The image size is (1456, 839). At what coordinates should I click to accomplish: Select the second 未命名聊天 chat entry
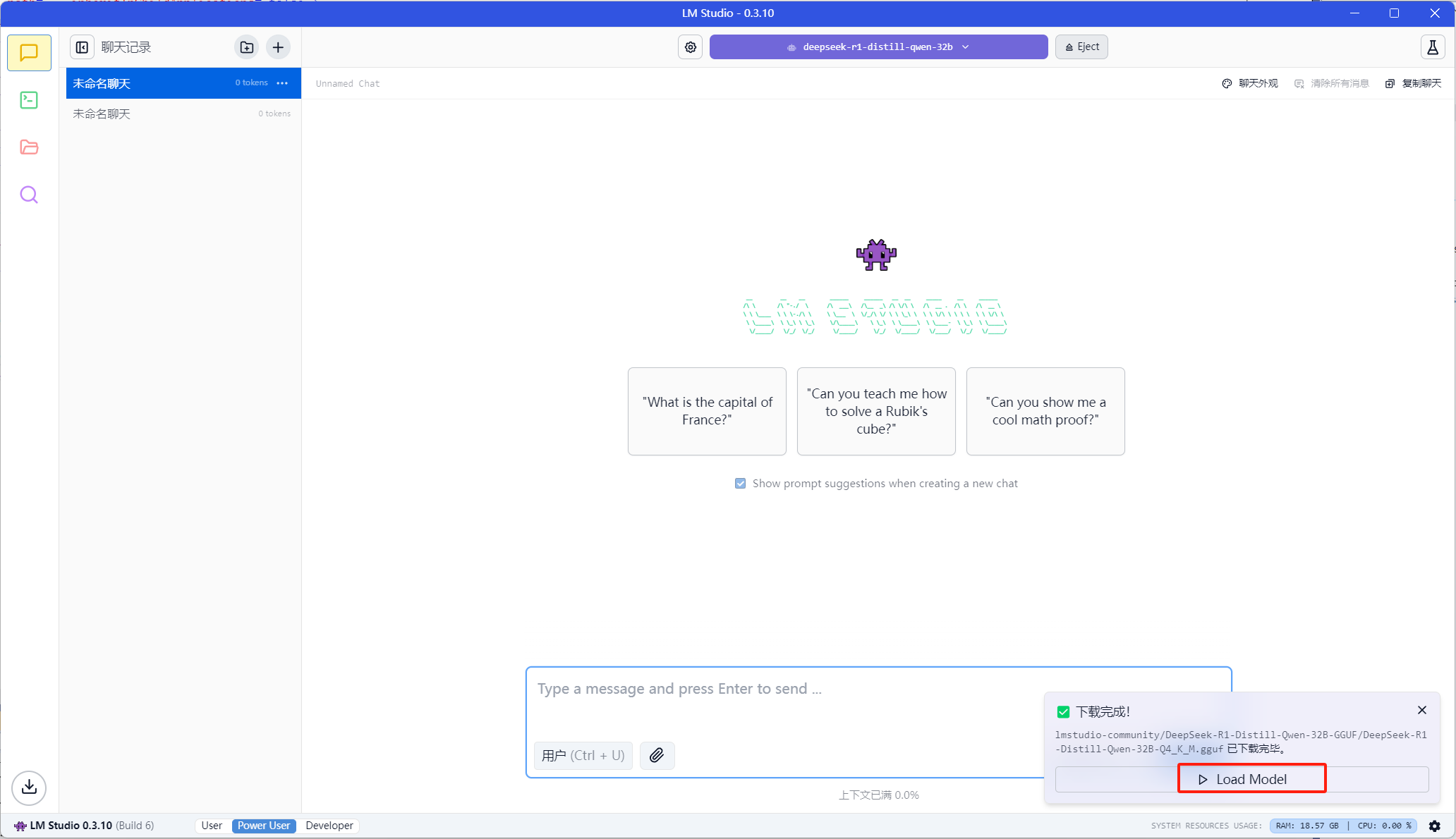coord(183,114)
